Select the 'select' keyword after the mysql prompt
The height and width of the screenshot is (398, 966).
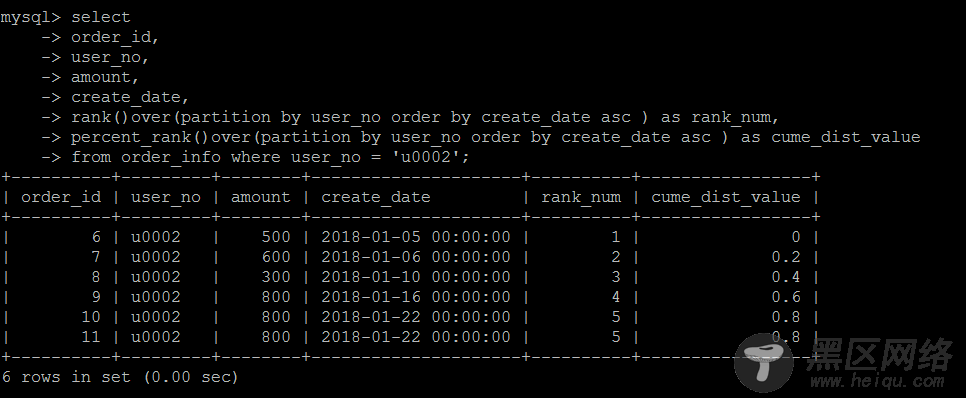(x=101, y=17)
